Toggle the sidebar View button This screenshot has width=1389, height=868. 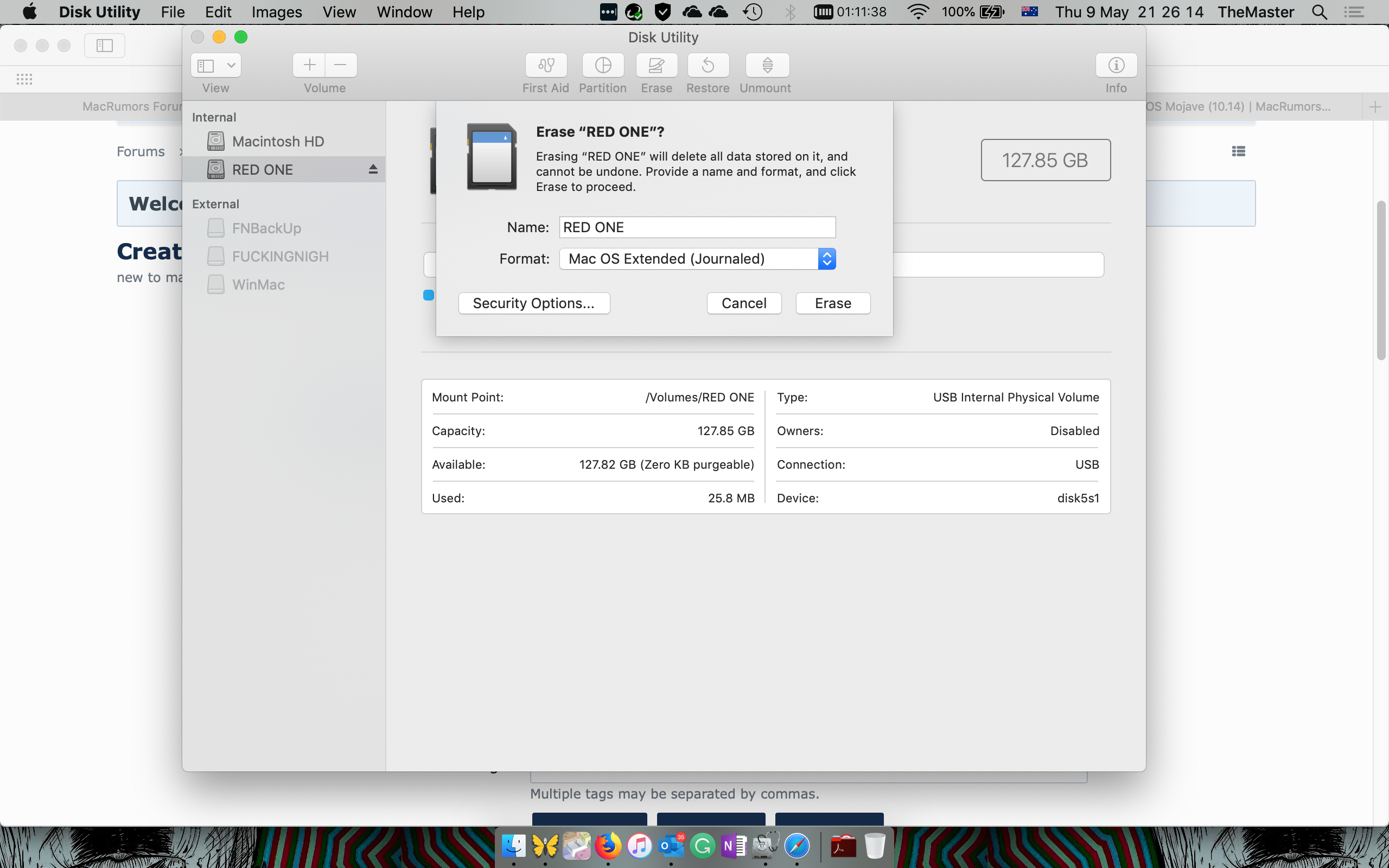pos(206,66)
